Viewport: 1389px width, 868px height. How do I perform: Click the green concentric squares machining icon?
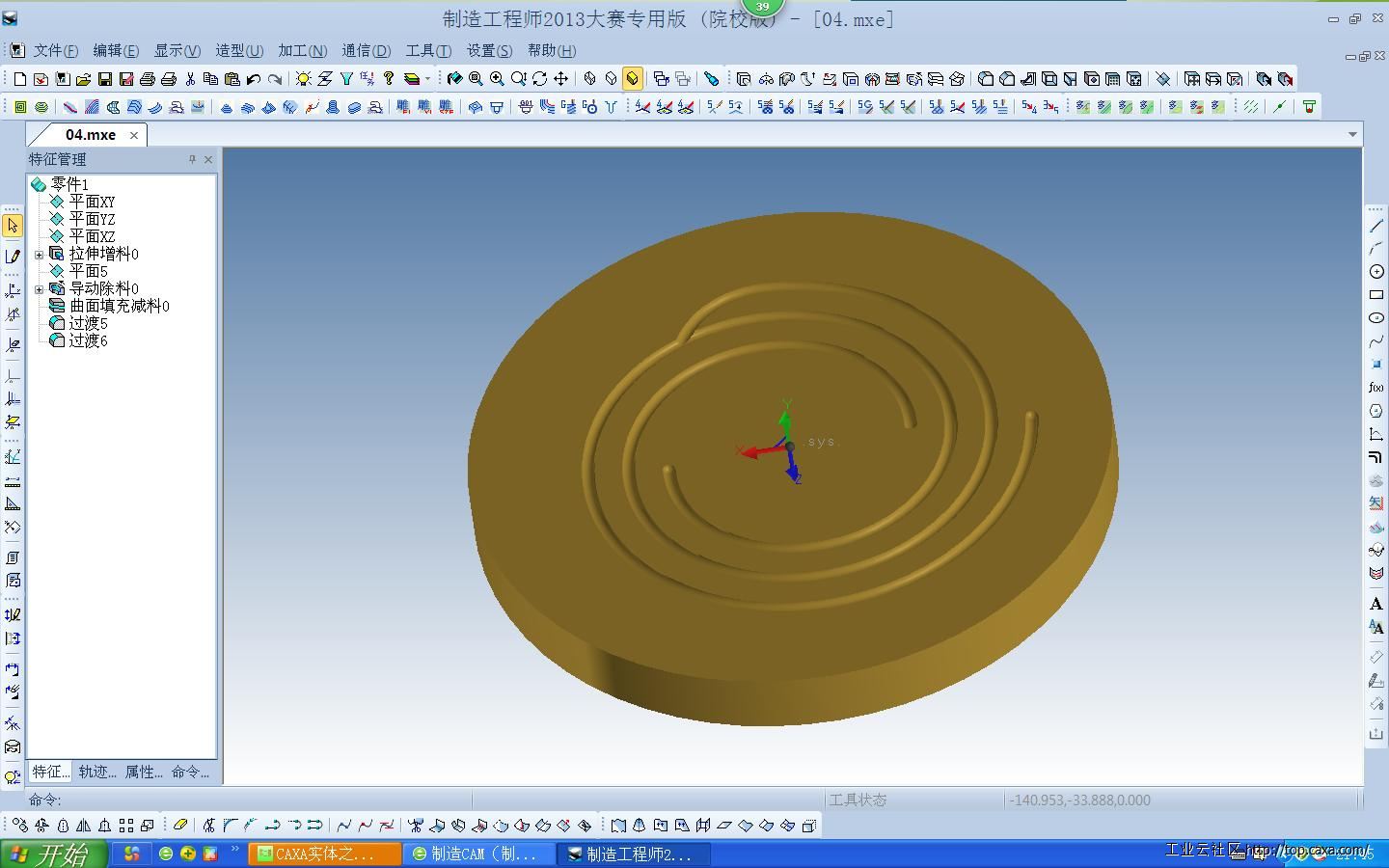tap(20, 107)
